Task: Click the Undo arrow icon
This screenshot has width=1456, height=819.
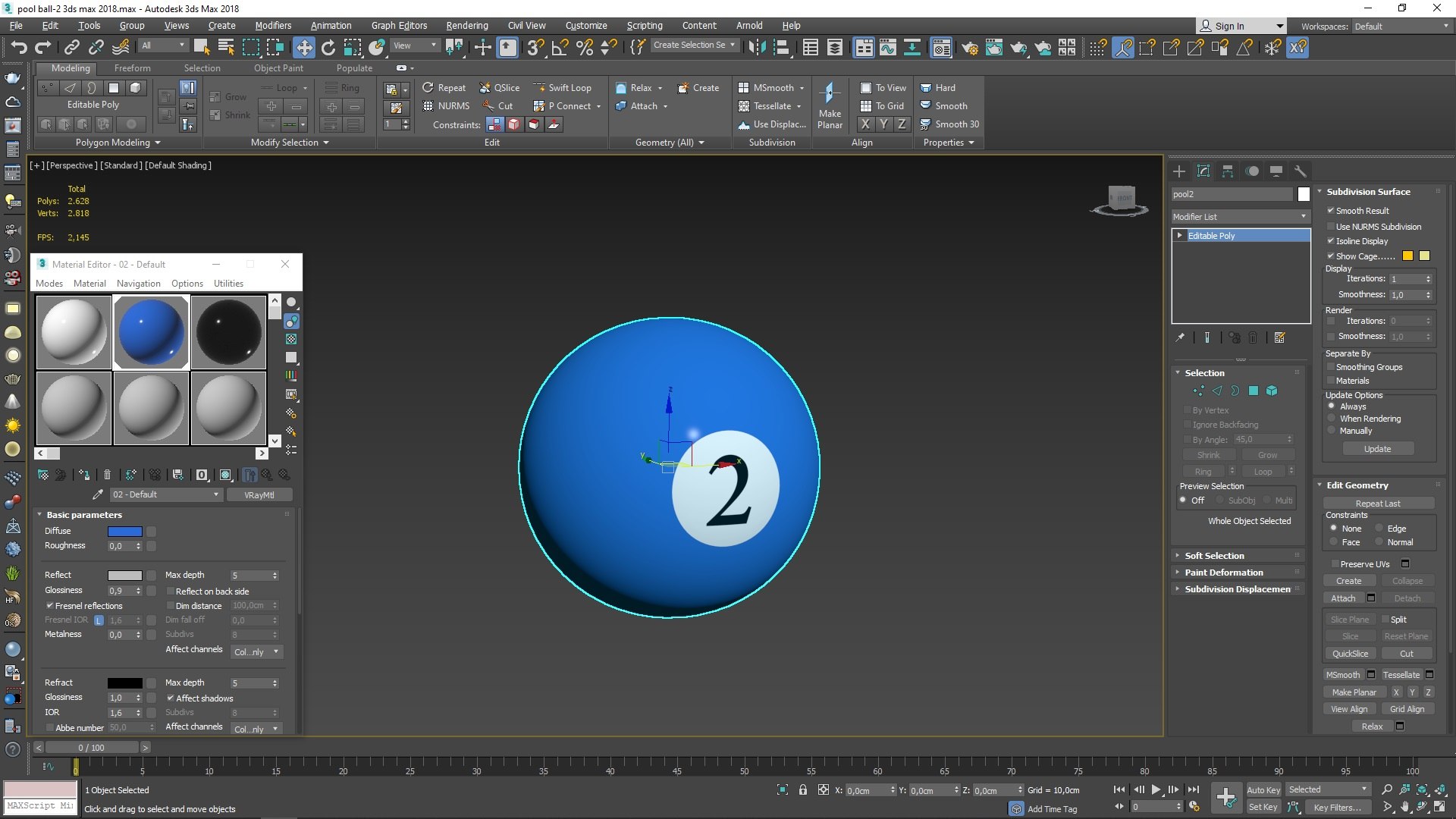Action: point(19,47)
